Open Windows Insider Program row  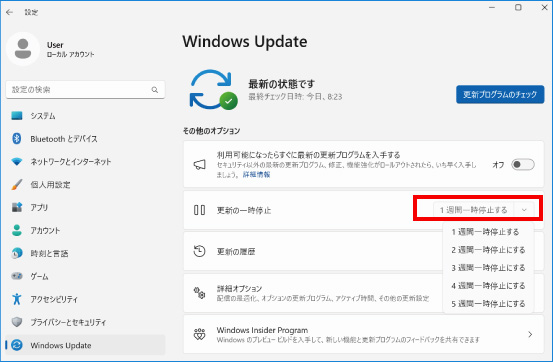tap(364, 334)
